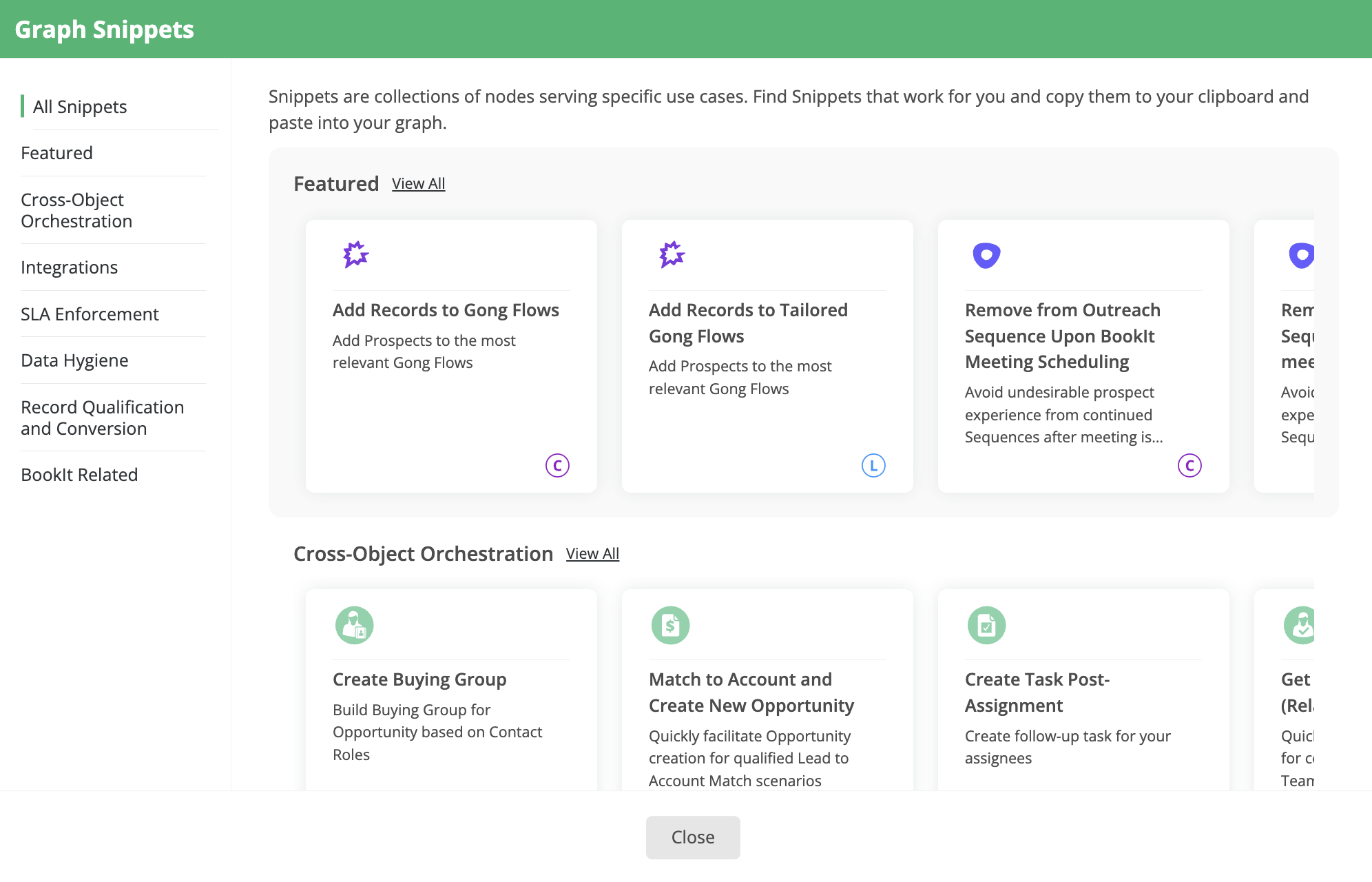Click the Create follow-up task for your assignees description
Viewport: 1372px width, 882px height.
tap(1068, 747)
